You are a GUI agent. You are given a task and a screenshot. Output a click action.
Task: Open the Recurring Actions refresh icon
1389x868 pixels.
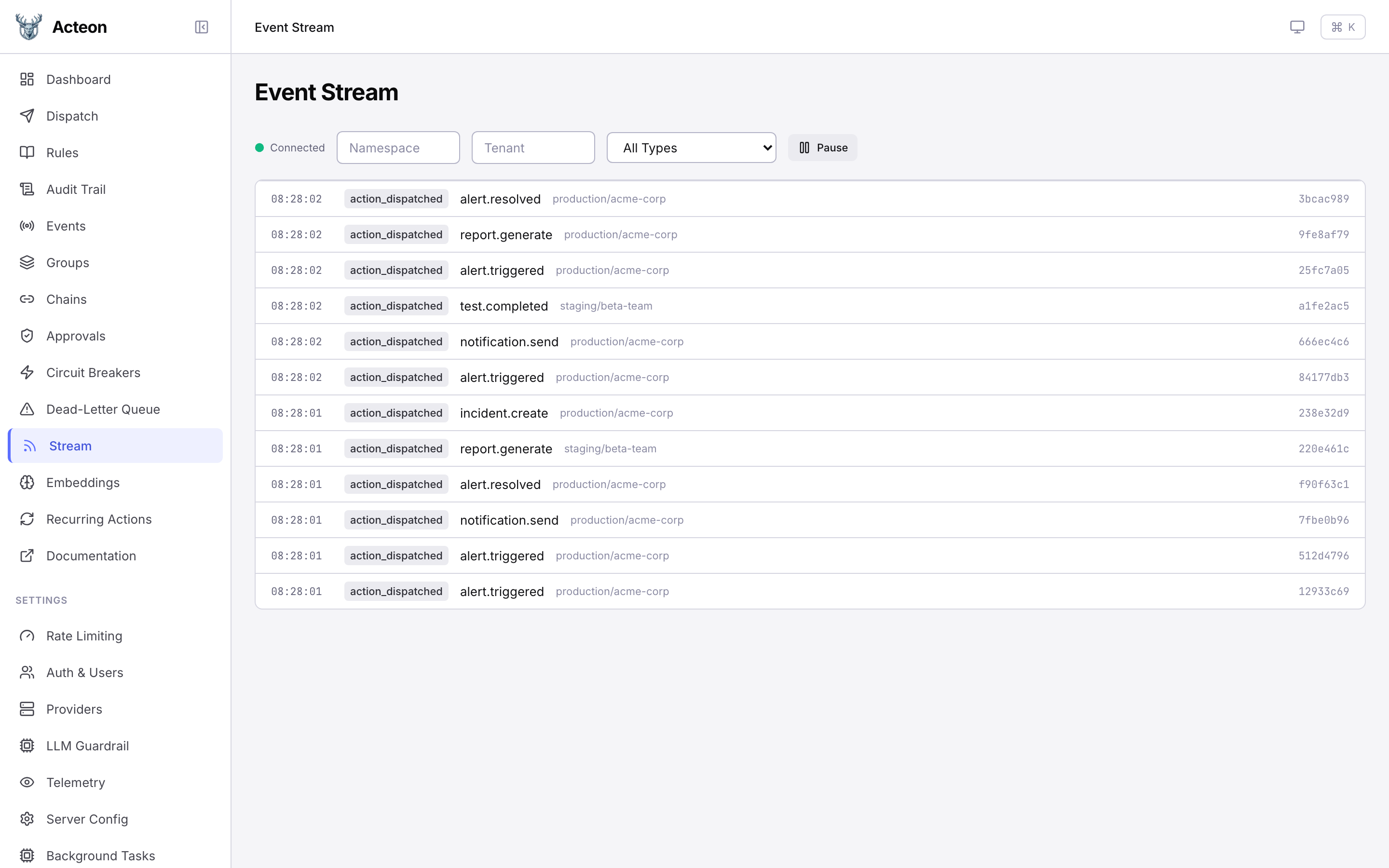pyautogui.click(x=27, y=519)
